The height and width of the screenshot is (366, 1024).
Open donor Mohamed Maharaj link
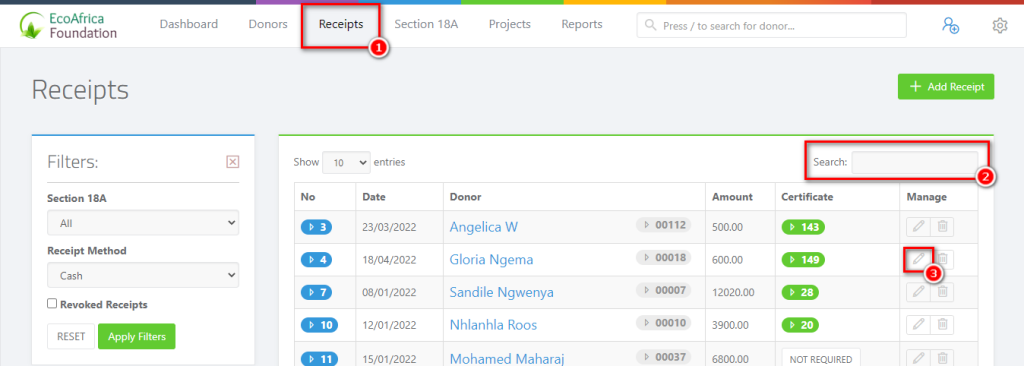(x=507, y=359)
